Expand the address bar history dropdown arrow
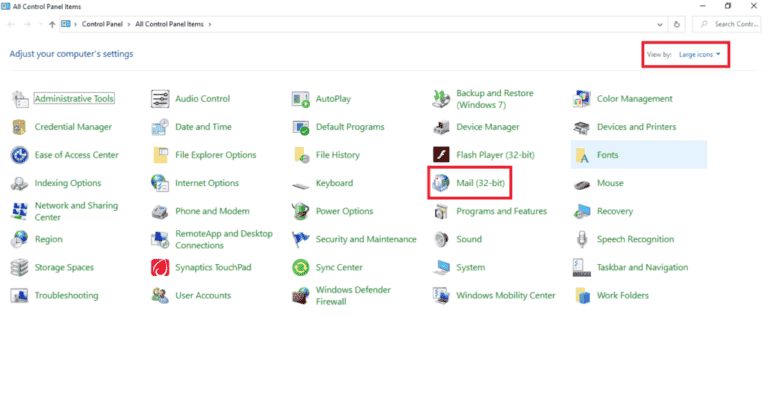 [659, 23]
